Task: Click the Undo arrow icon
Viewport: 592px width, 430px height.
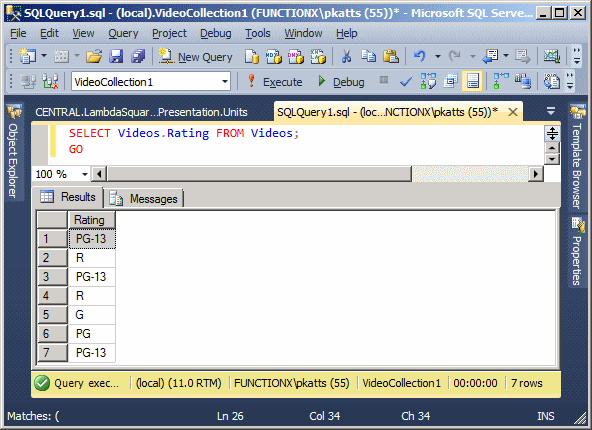Action: pos(420,57)
